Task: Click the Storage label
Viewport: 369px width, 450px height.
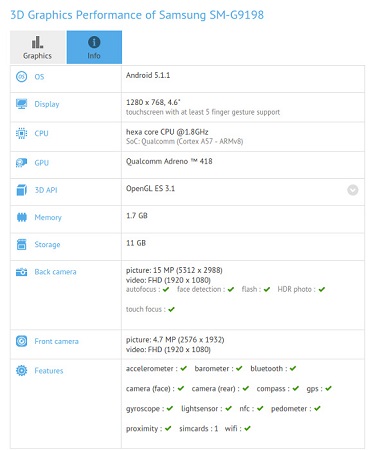Action: pyautogui.click(x=48, y=245)
